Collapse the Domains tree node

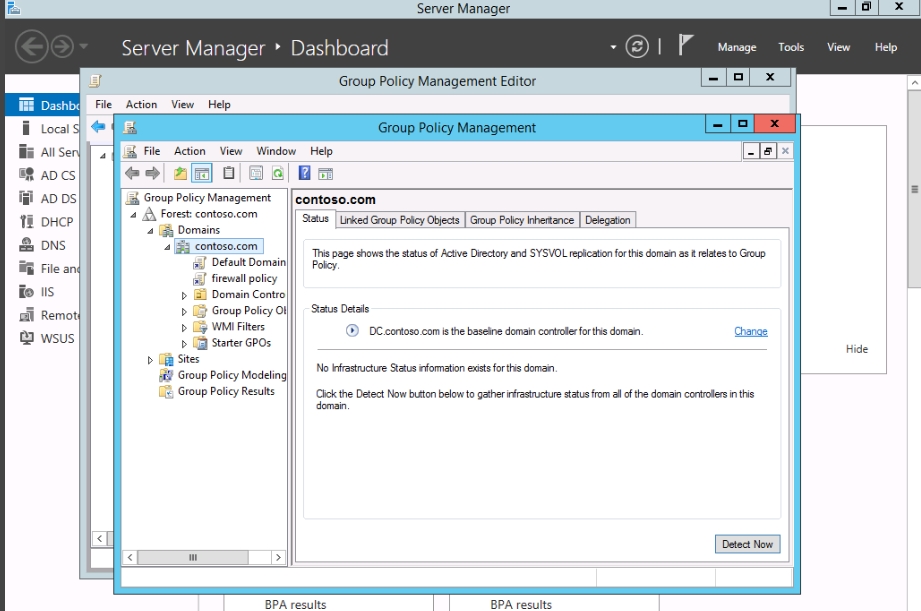[150, 231]
